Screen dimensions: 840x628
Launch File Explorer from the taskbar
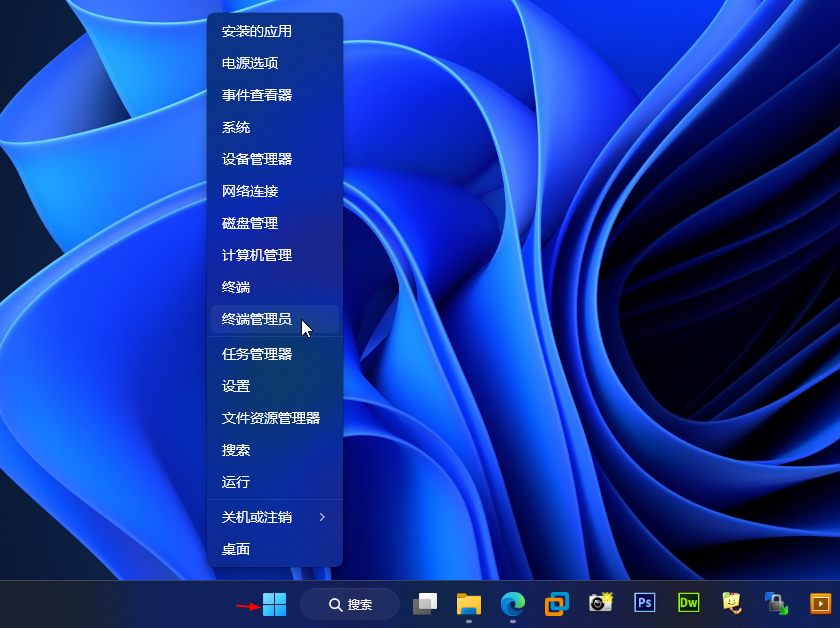pos(469,604)
